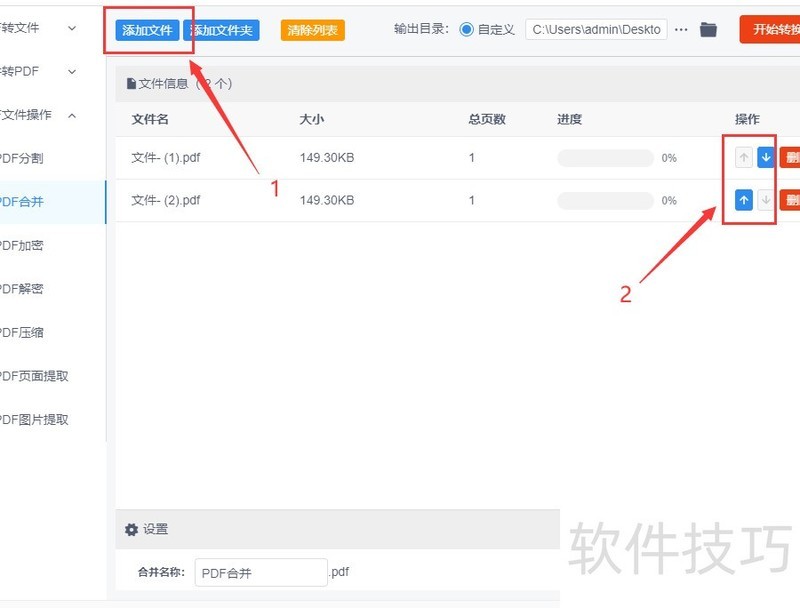Click 149.30KB size of 文件- (2).pdf
Screen dimensions: 800x608
click(327, 200)
